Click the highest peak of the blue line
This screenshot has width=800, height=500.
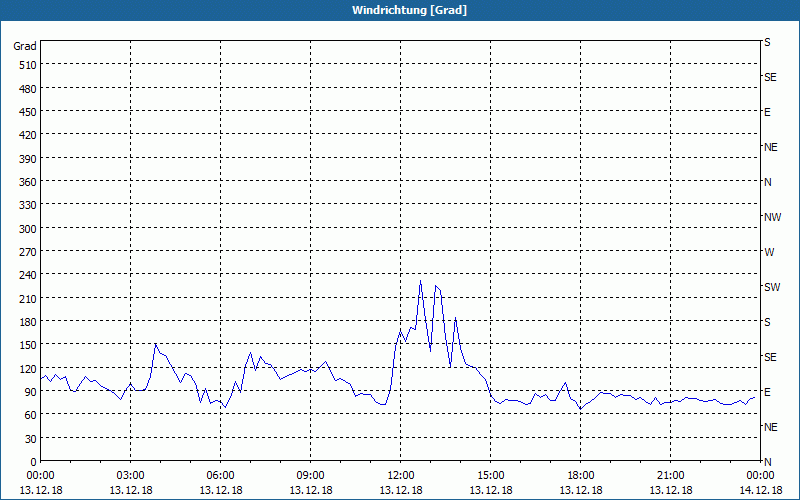tap(420, 281)
